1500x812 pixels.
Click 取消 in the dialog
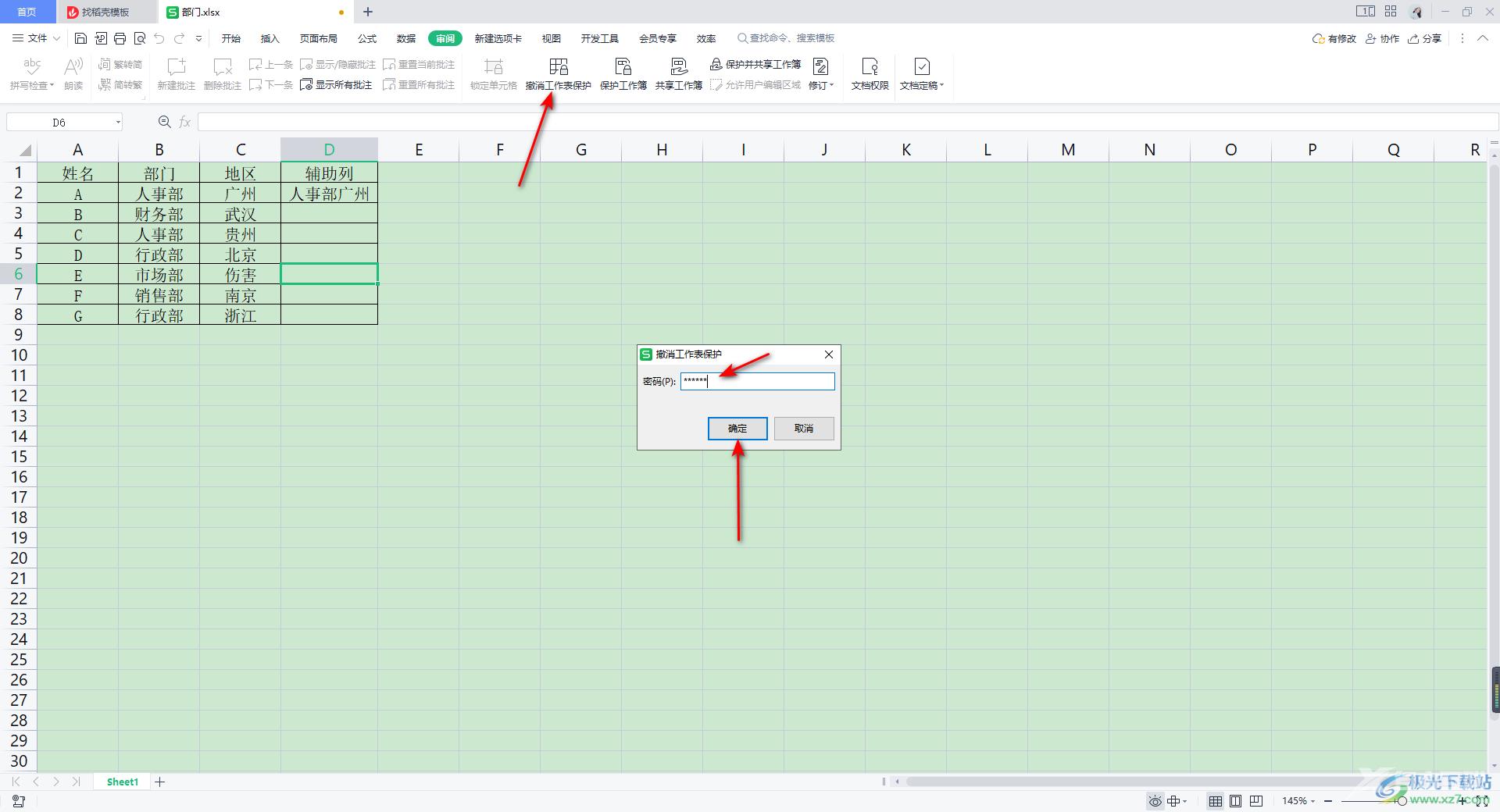pyautogui.click(x=804, y=428)
